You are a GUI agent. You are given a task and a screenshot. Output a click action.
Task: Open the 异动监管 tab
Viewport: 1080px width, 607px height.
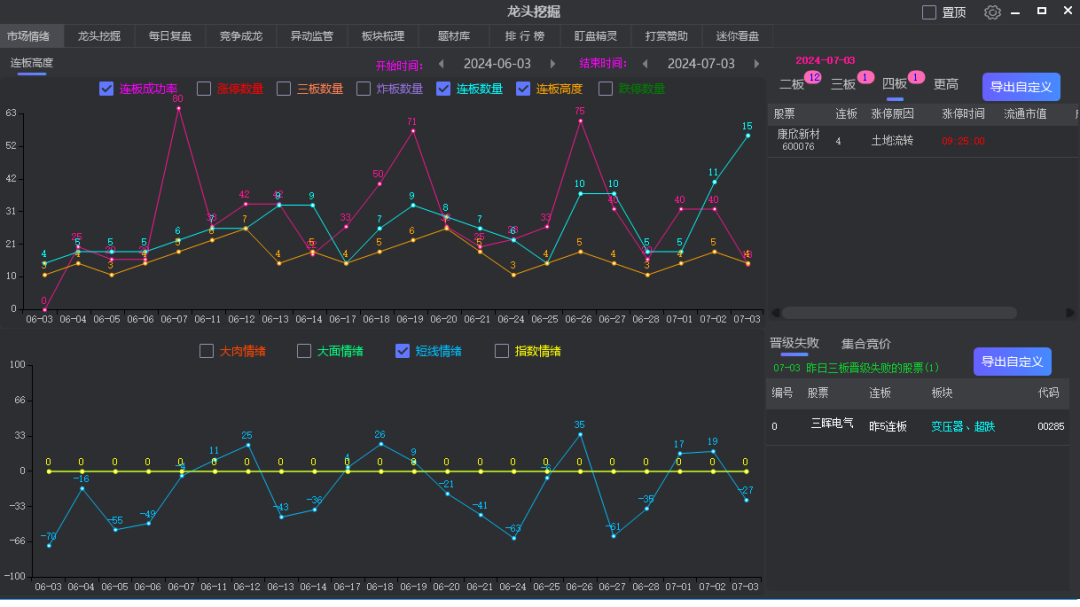tap(312, 36)
